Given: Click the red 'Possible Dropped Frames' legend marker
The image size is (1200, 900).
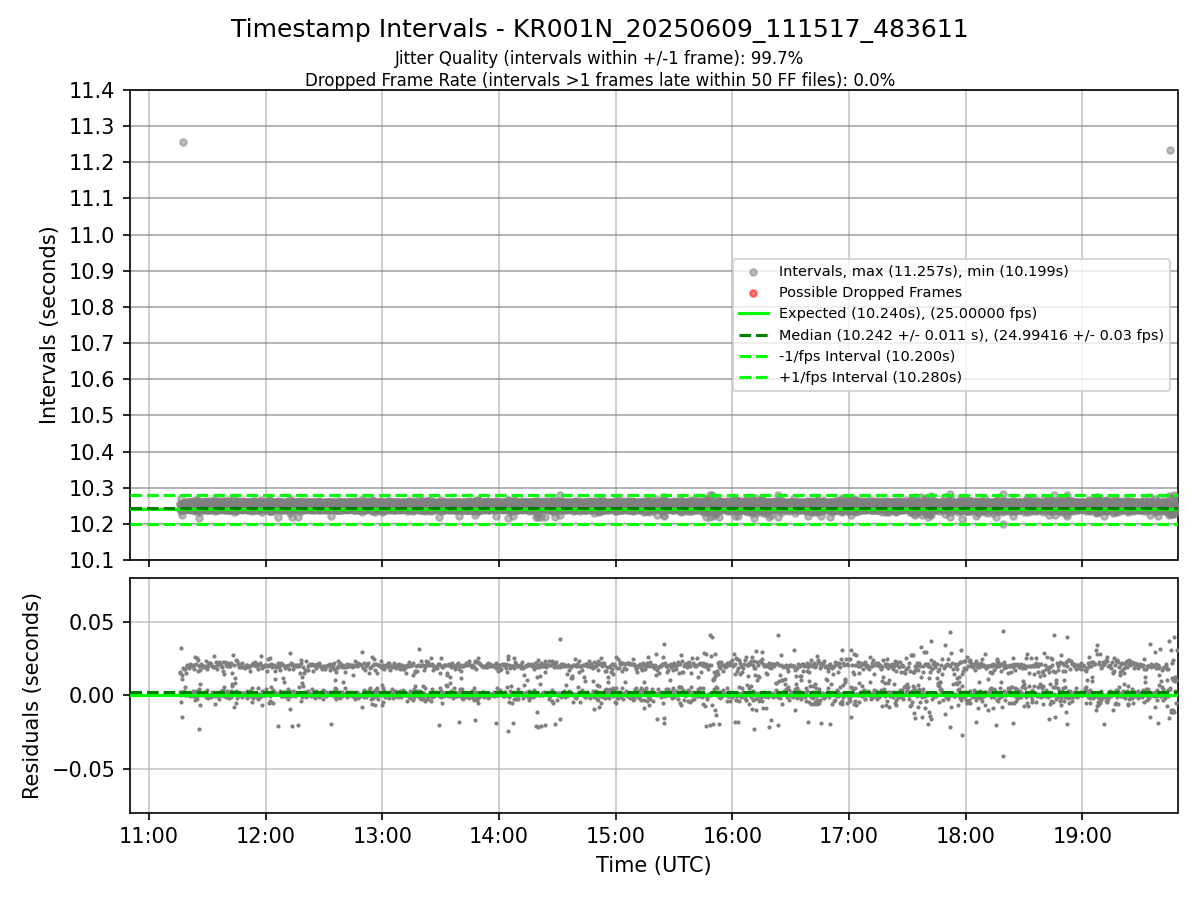Looking at the screenshot, I should click(753, 293).
